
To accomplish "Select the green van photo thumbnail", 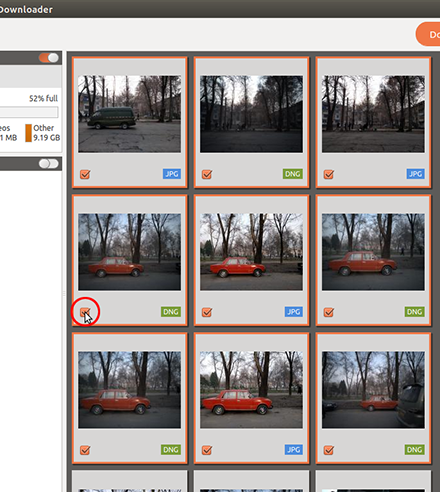I will [130, 114].
